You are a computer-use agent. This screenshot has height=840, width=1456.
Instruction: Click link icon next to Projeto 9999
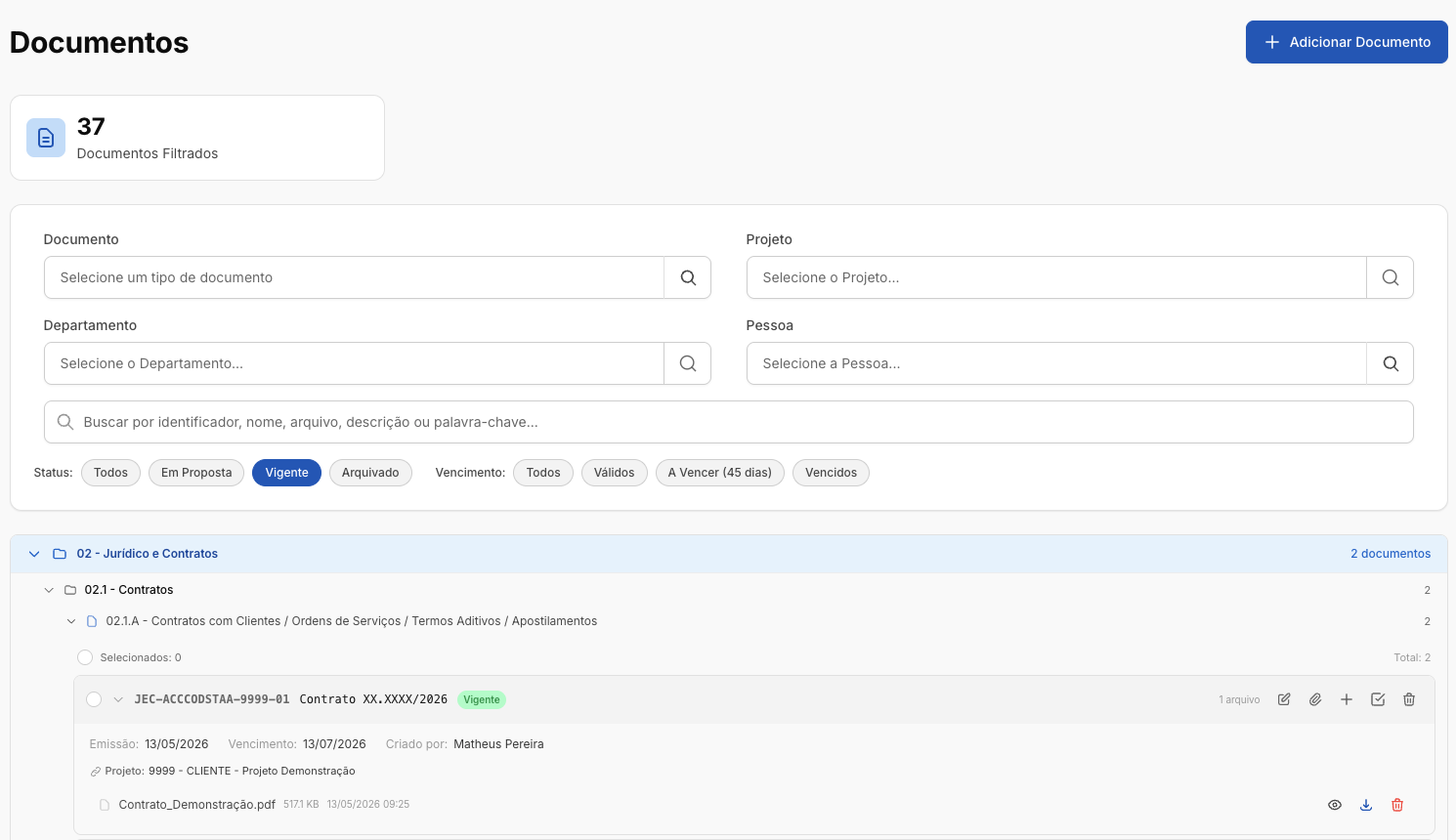(96, 772)
